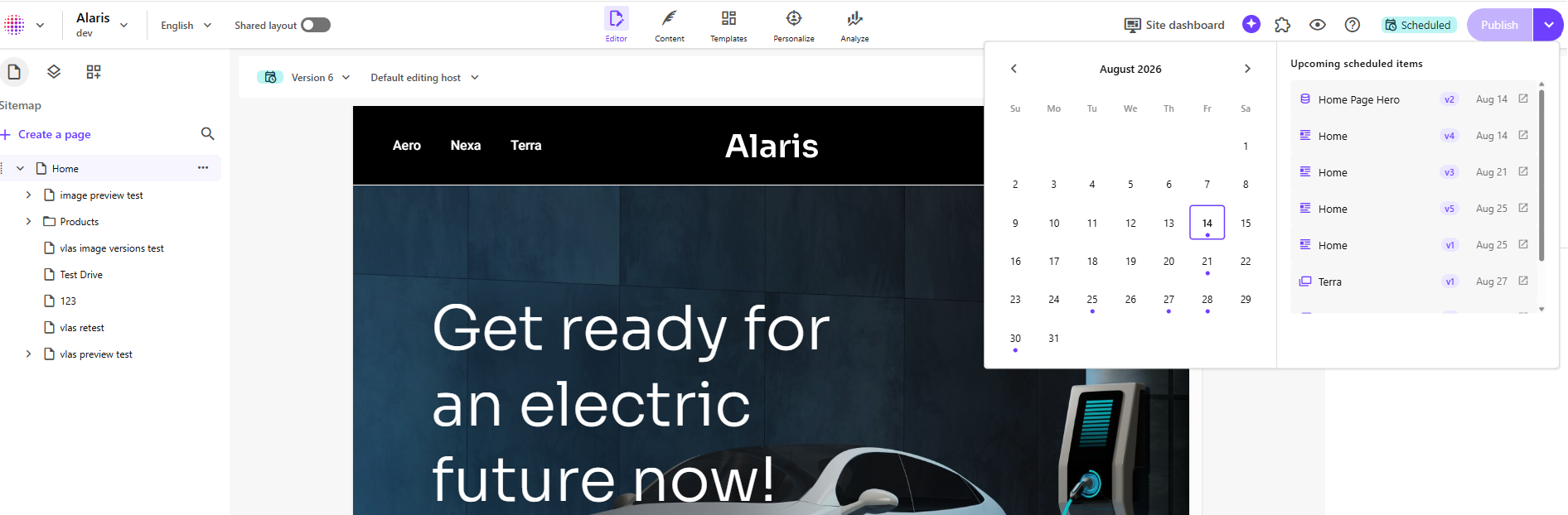The width and height of the screenshot is (1568, 515).
Task: Click the scheduled version calendar icon
Action: [x=270, y=77]
